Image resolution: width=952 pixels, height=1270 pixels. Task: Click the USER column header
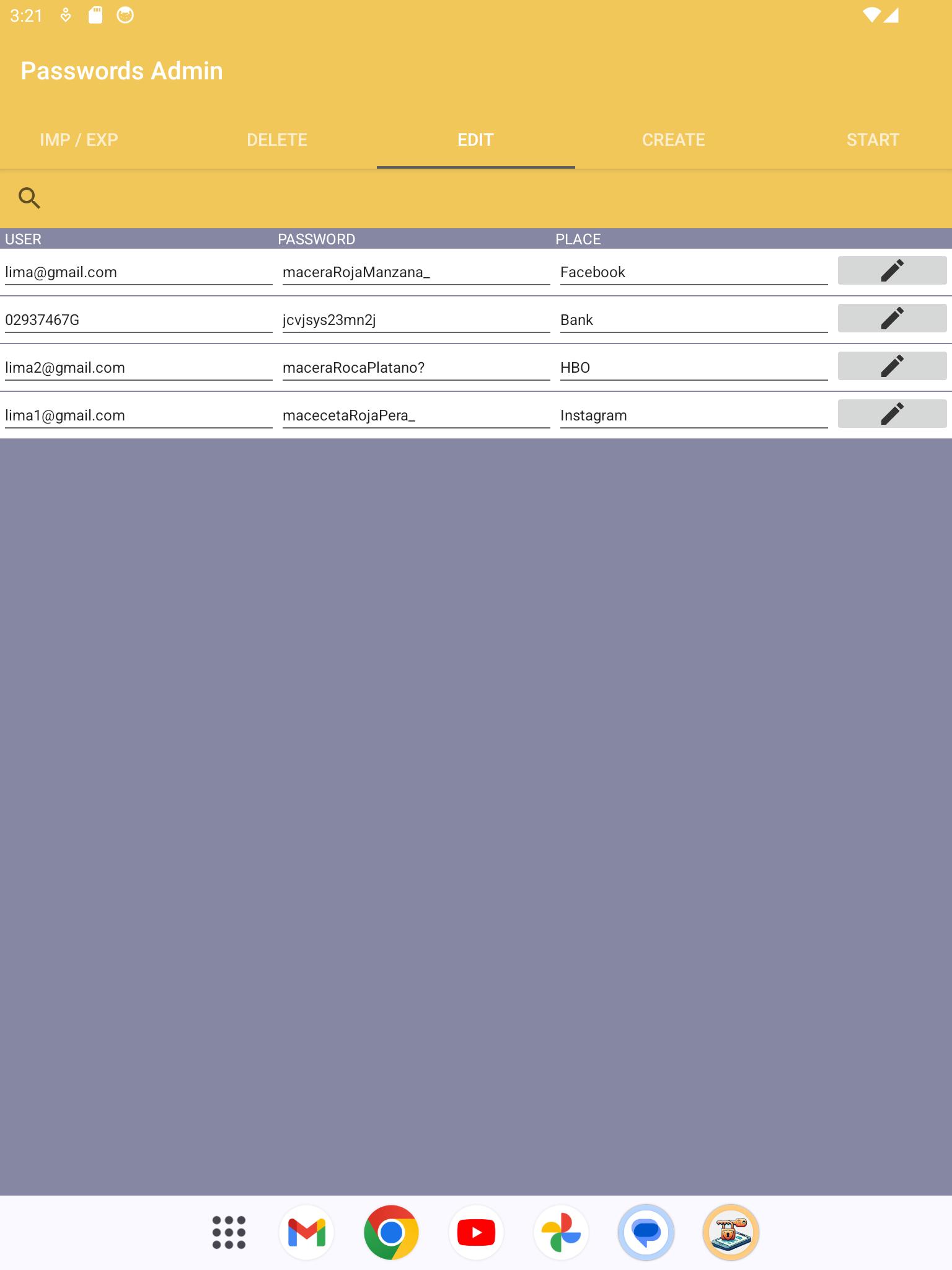point(23,239)
